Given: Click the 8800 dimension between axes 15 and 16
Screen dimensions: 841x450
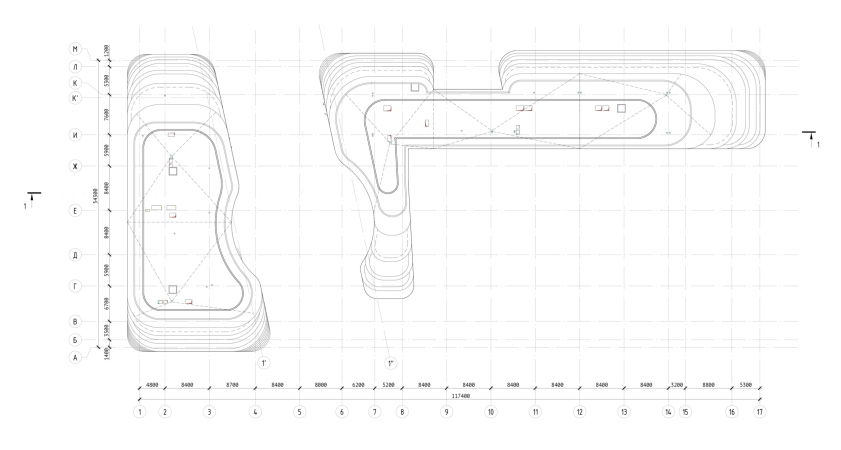Looking at the screenshot, I should pos(708,383).
